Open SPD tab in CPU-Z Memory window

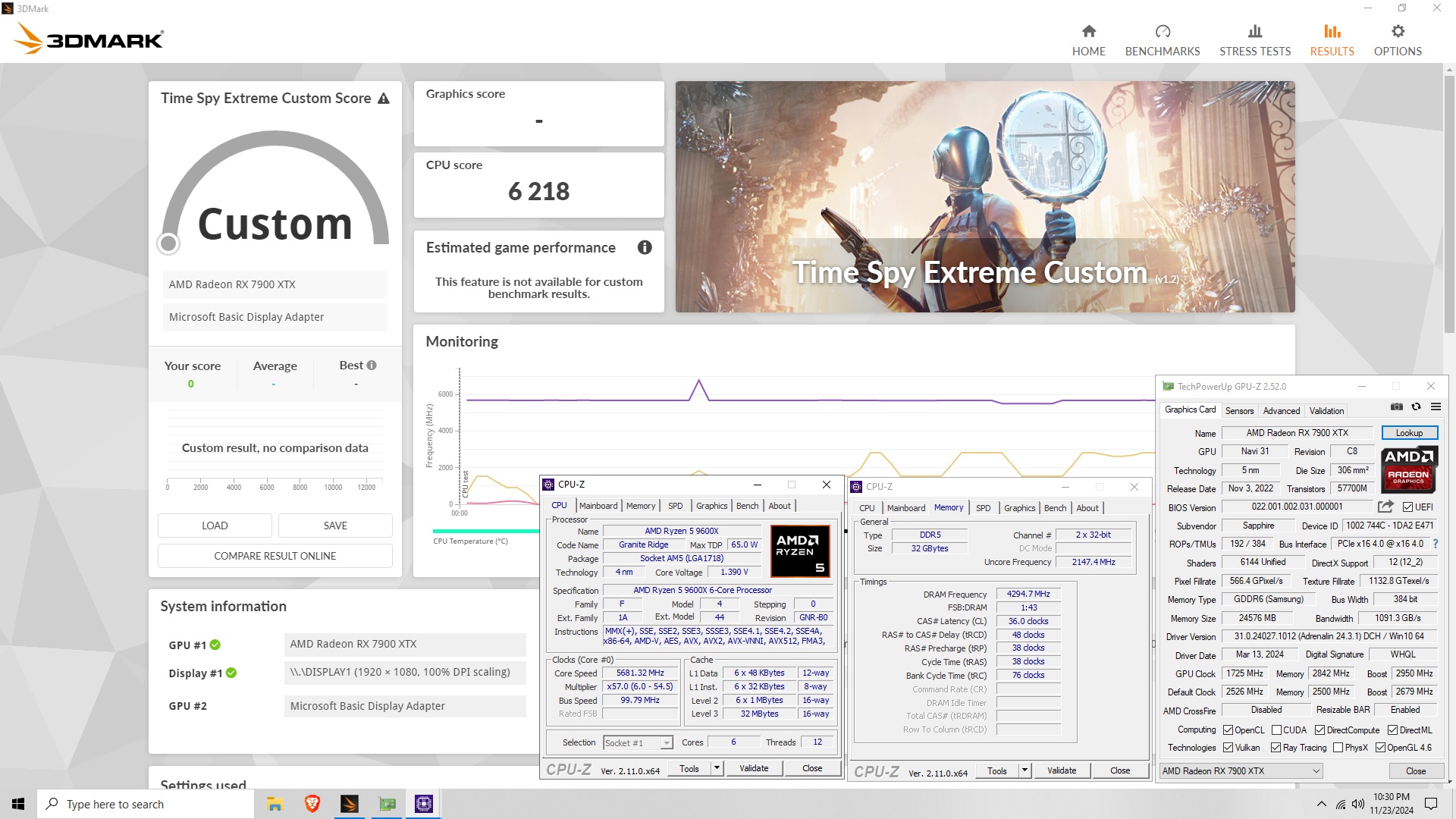tap(983, 508)
